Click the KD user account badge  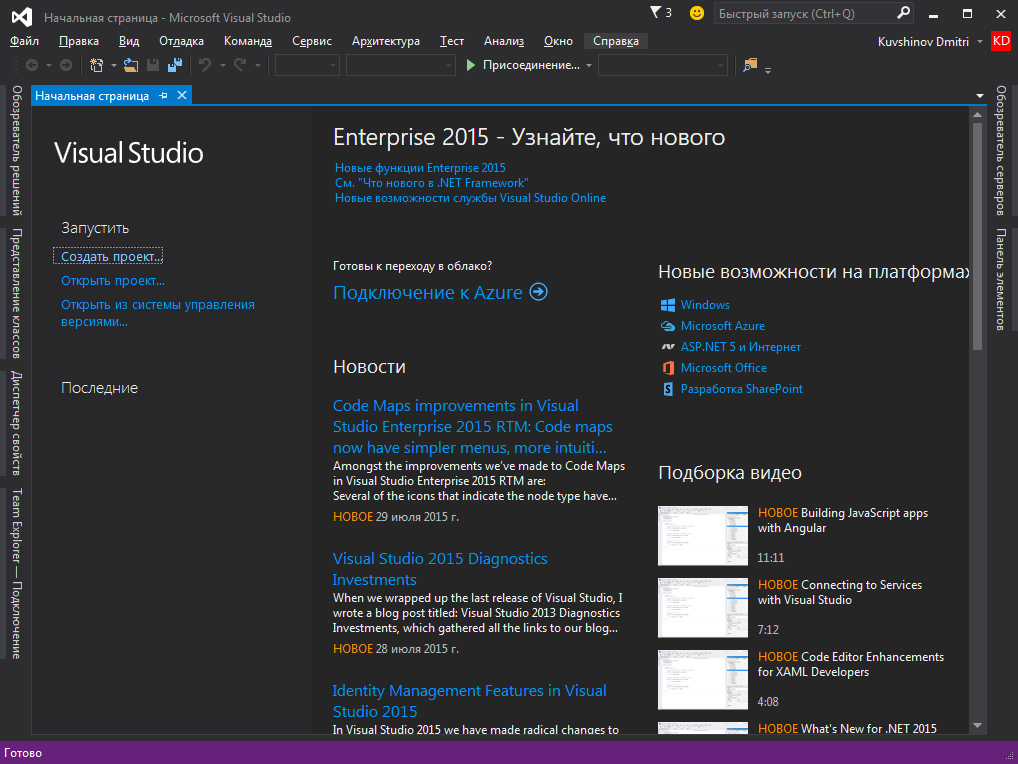(1001, 41)
